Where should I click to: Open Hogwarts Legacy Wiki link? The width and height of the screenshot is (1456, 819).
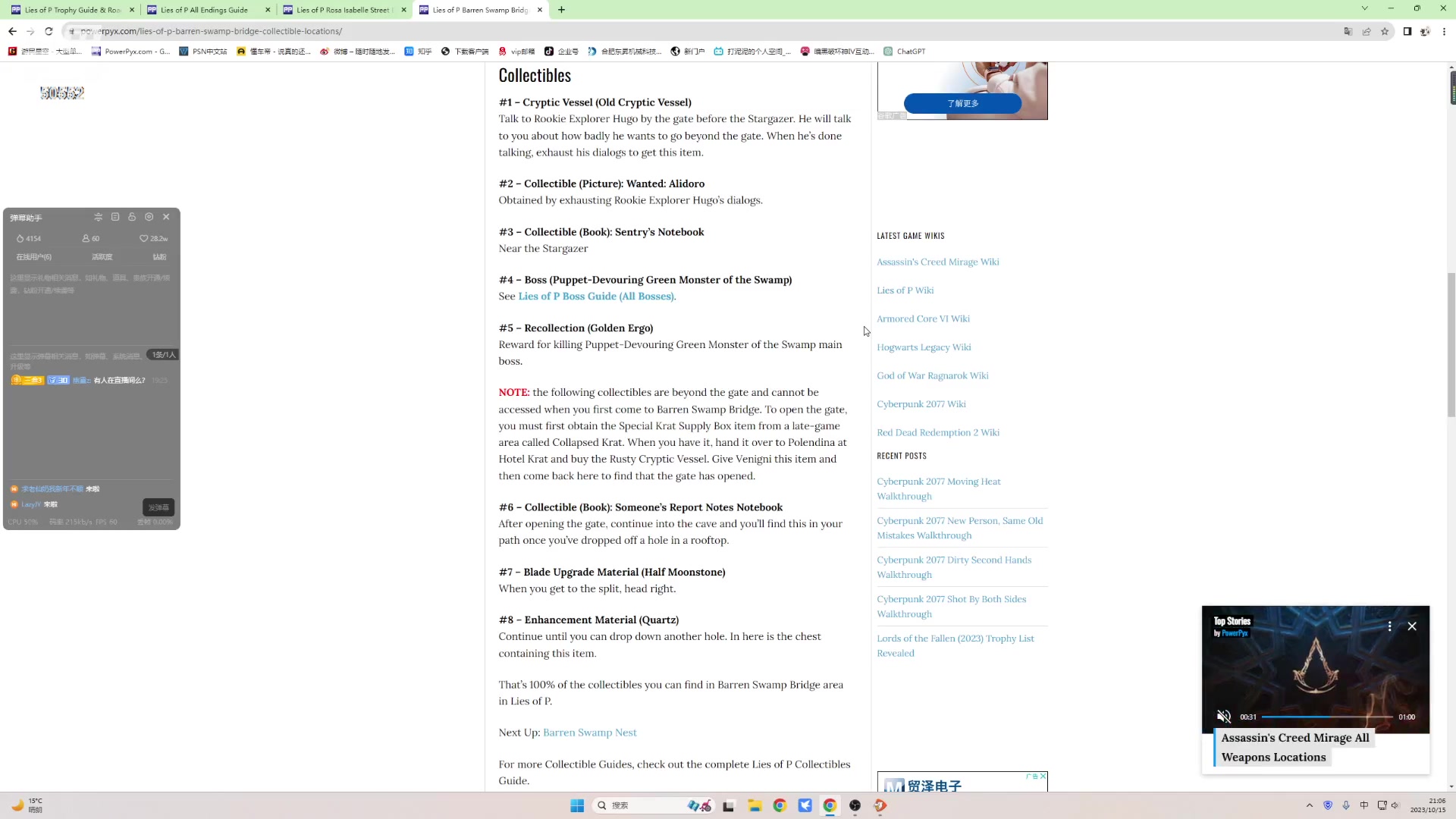(x=924, y=347)
